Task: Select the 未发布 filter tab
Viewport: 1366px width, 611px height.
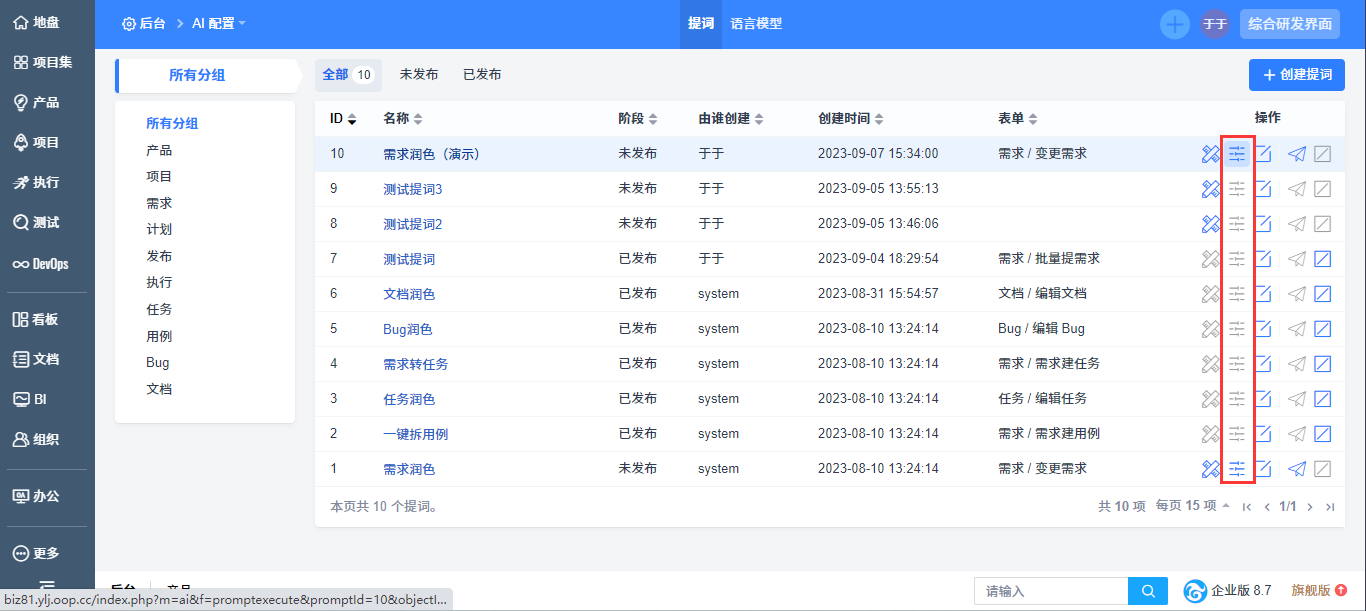Action: (x=419, y=75)
